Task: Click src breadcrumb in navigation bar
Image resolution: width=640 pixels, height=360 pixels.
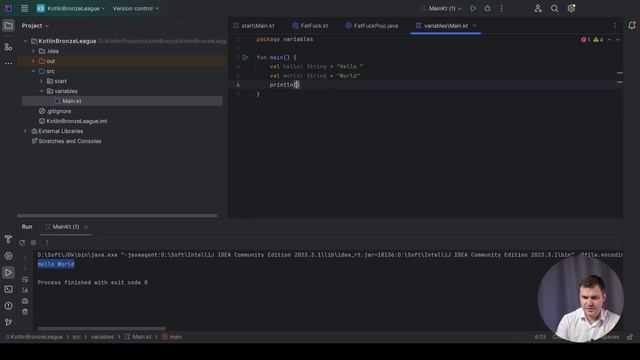Action: pos(76,337)
